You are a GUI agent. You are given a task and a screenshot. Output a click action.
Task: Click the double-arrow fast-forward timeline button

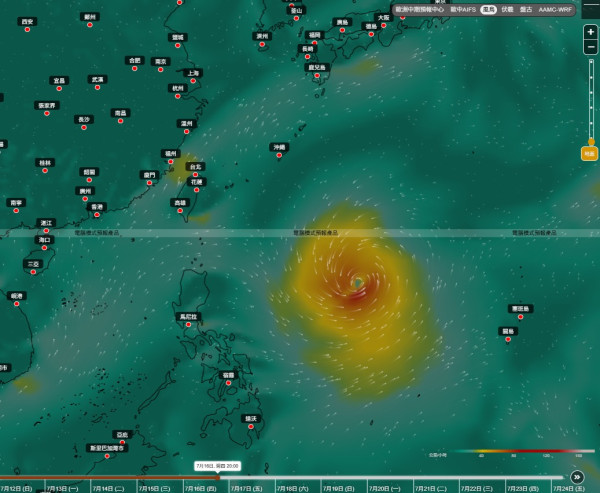577,477
